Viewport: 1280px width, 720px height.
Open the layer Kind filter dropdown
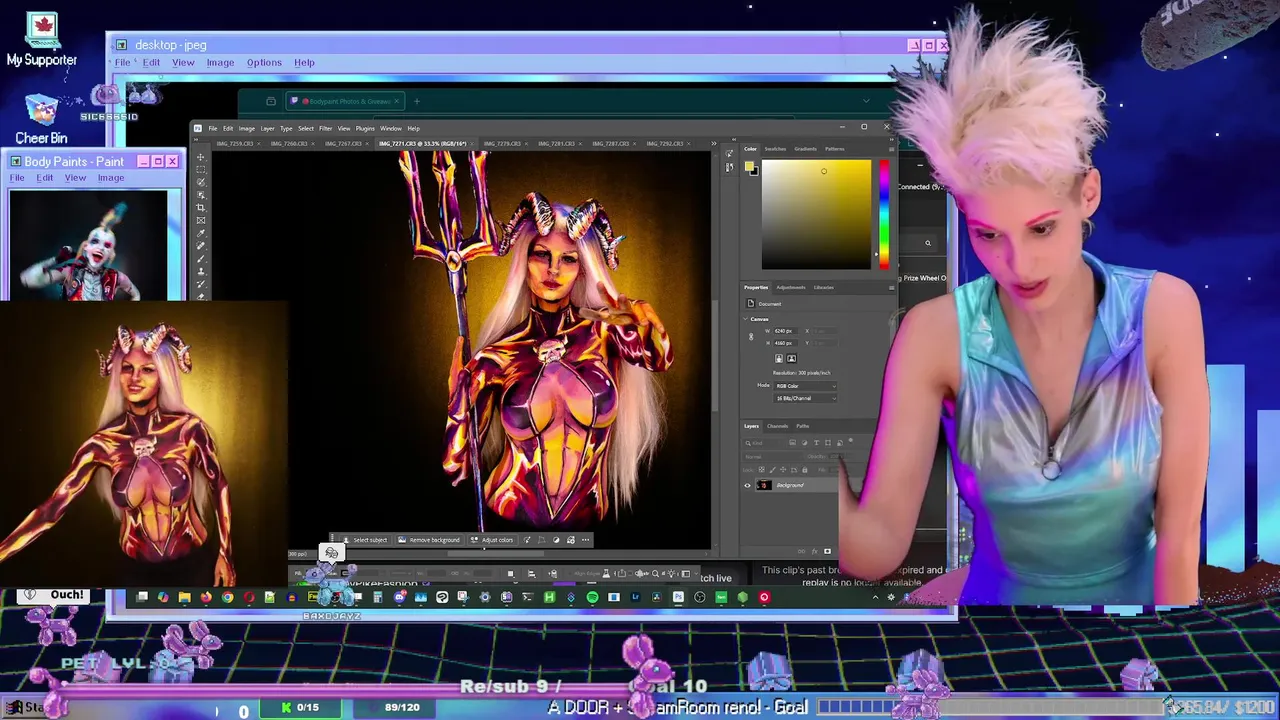[764, 443]
